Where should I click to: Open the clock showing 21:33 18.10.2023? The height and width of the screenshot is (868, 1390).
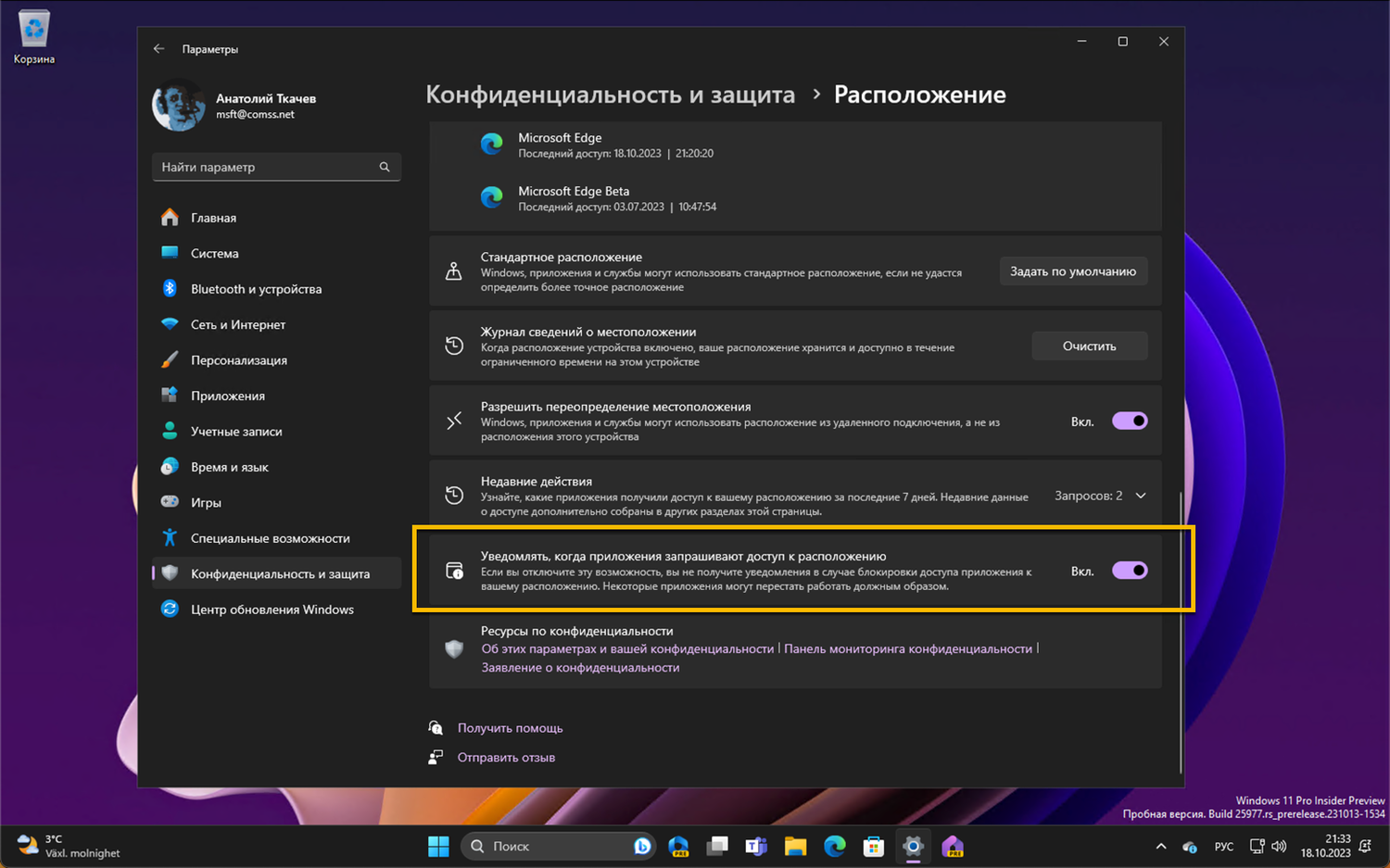[x=1325, y=846]
